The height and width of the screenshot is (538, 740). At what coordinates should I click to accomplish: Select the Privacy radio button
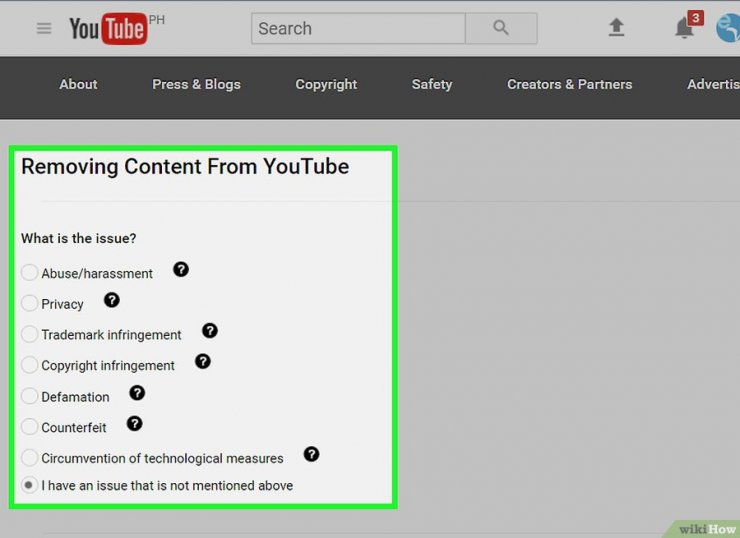[29, 303]
